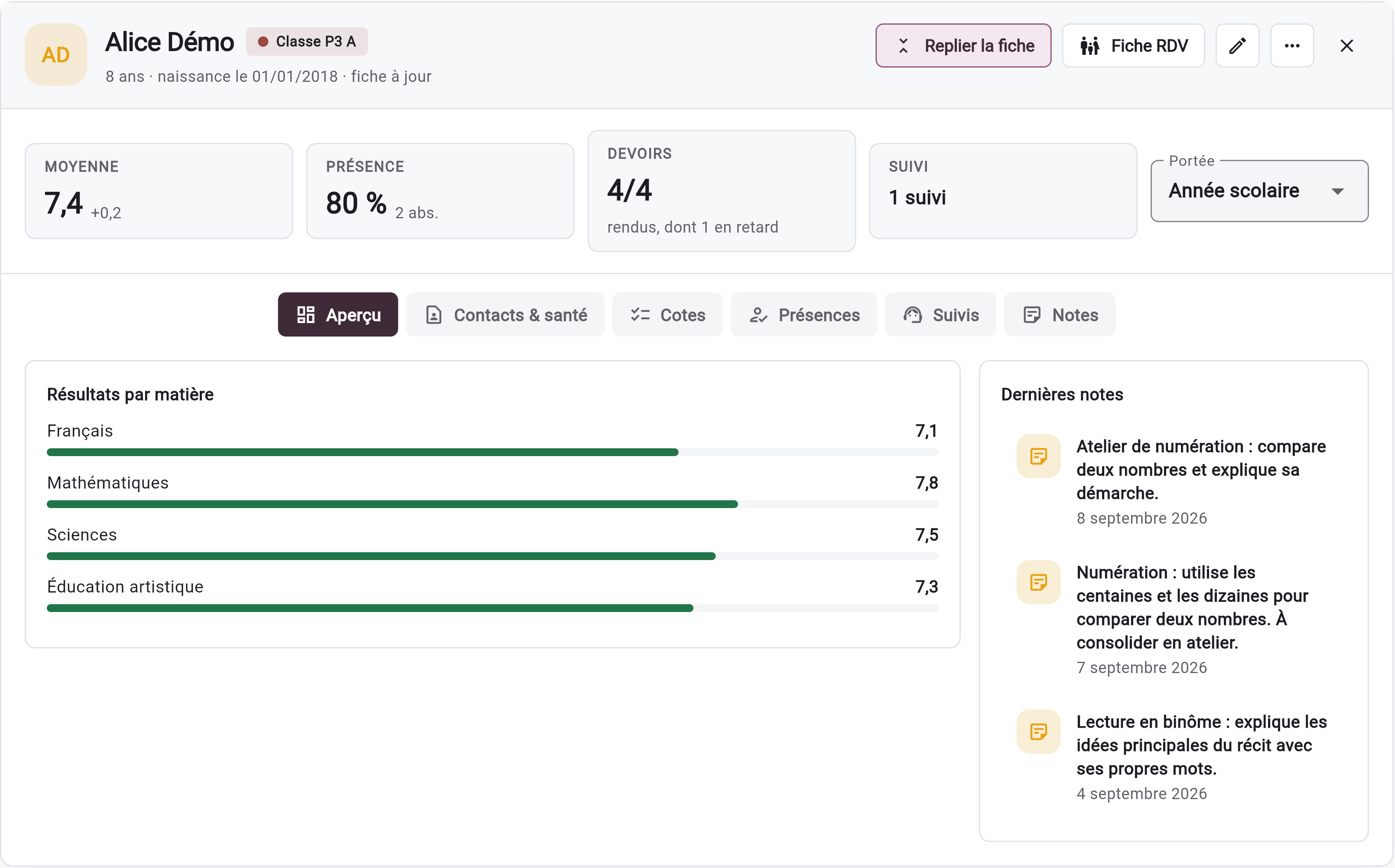The width and height of the screenshot is (1395, 868).
Task: Click the note icon beside Lecture en binôme
Action: click(x=1038, y=732)
